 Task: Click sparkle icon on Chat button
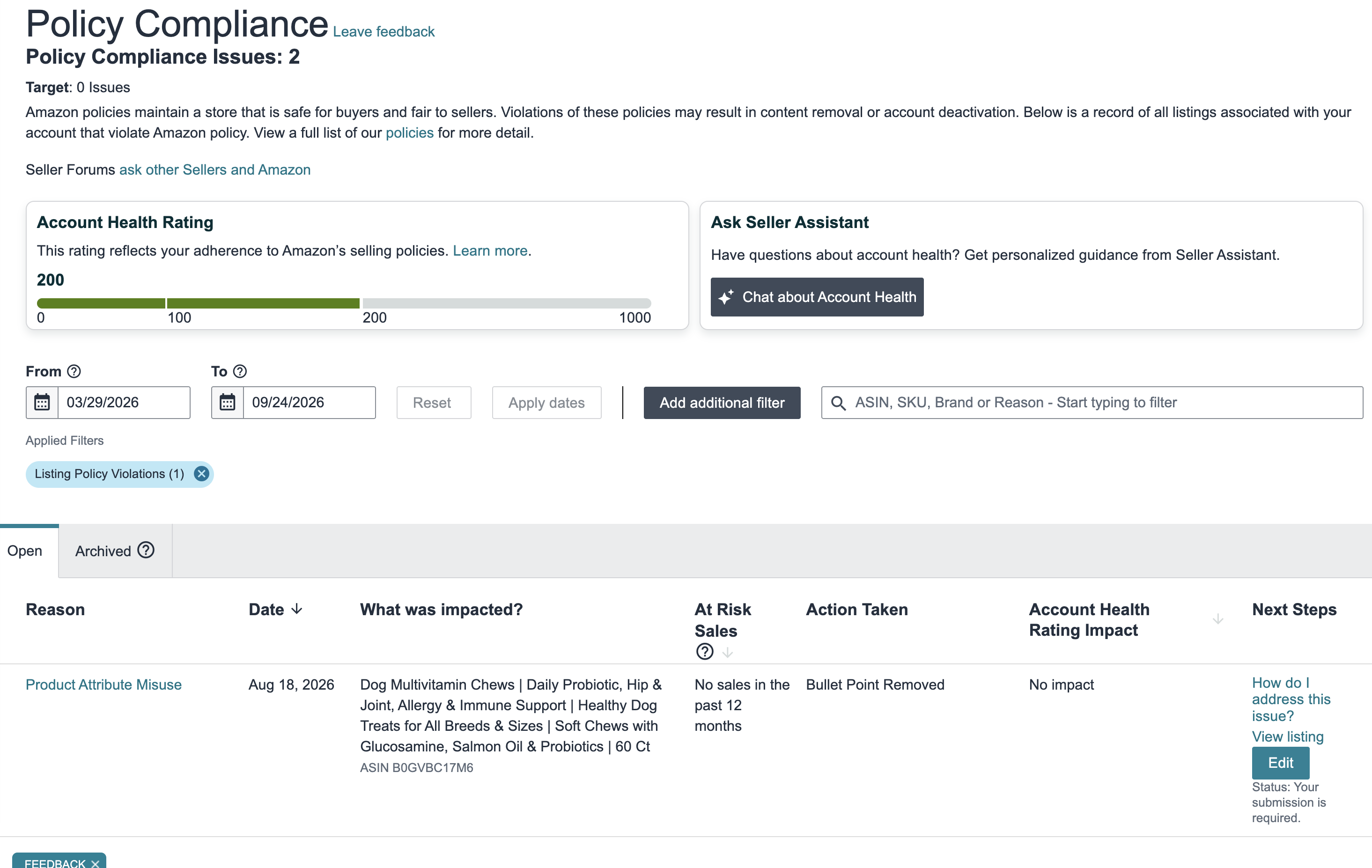tap(726, 297)
